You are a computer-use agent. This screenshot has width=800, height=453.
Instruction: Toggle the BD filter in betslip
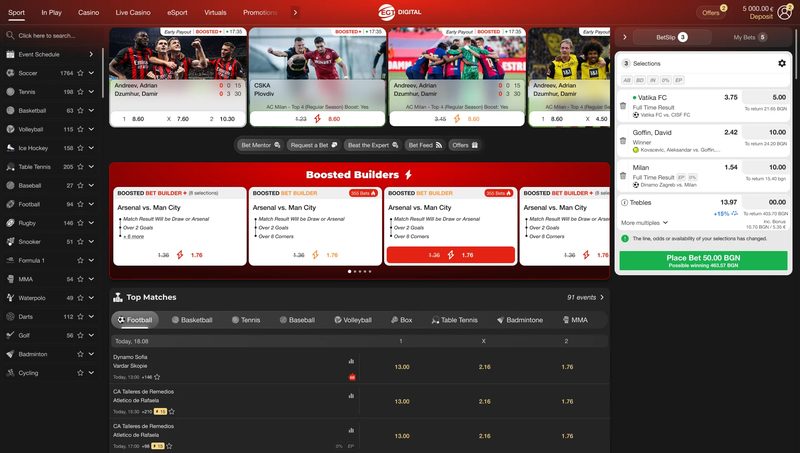[x=640, y=81]
